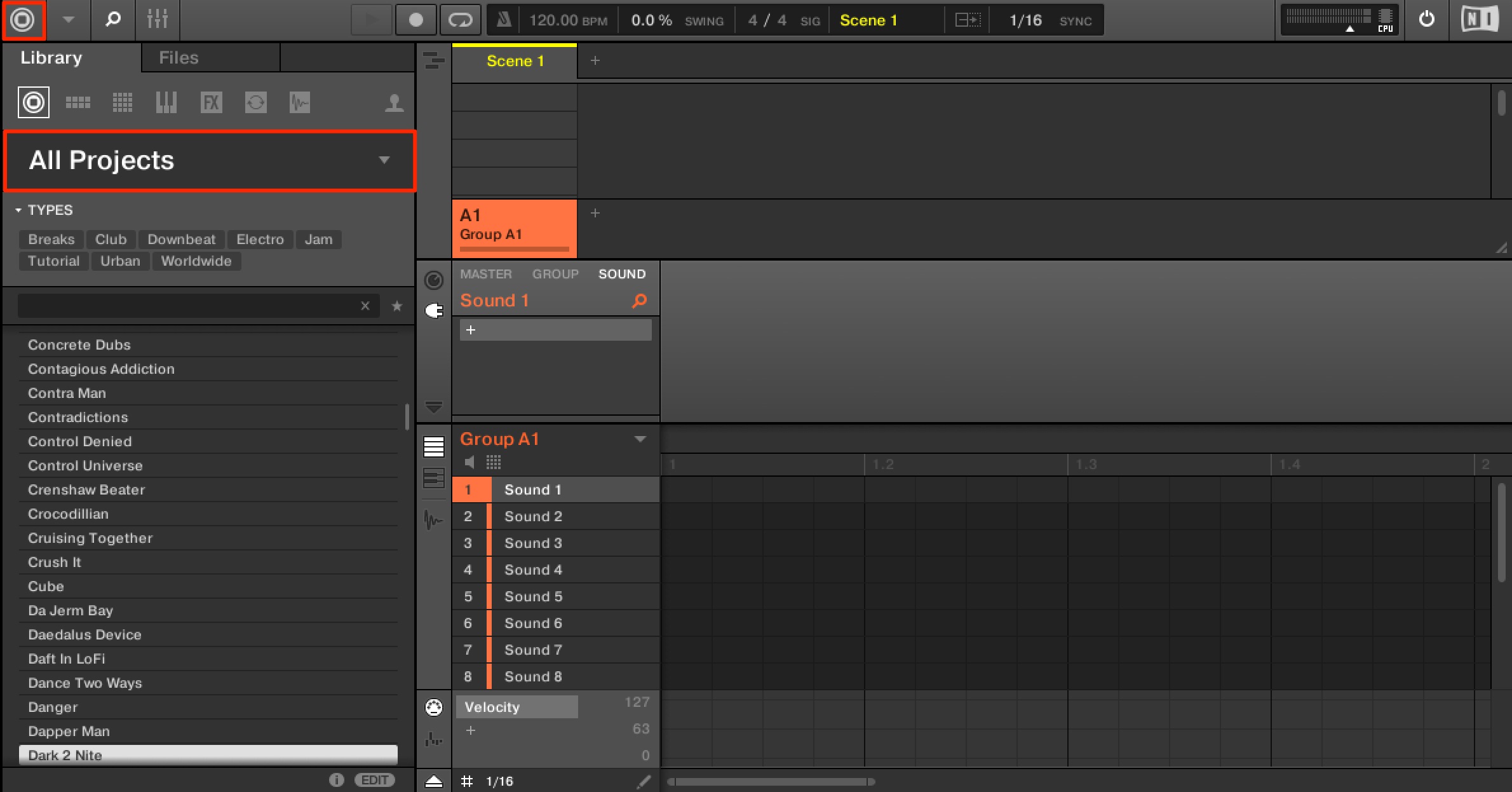Open the main menu dropdown arrow
1512x792 pixels.
tap(69, 20)
